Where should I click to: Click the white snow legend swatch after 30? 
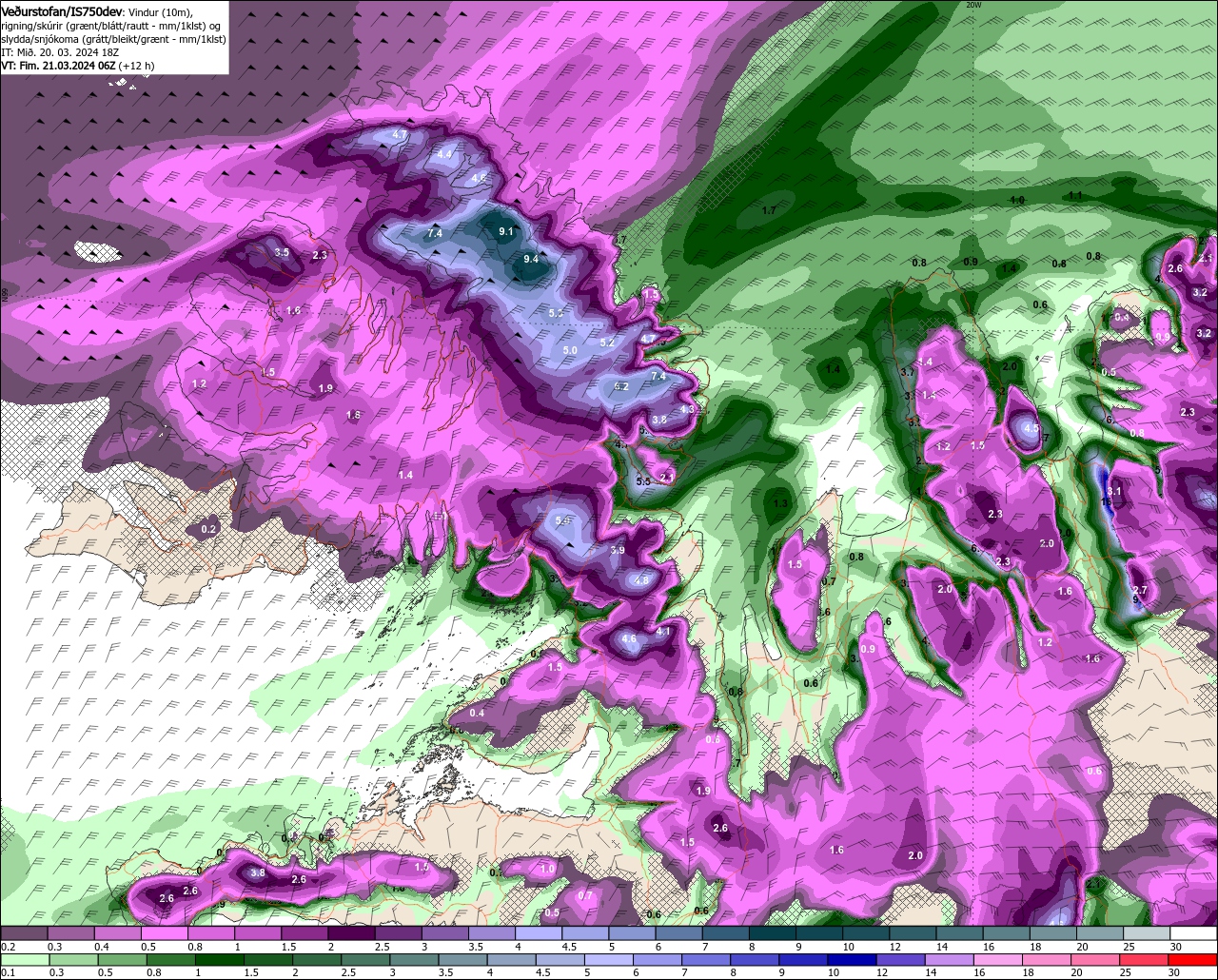pyautogui.click(x=1194, y=933)
